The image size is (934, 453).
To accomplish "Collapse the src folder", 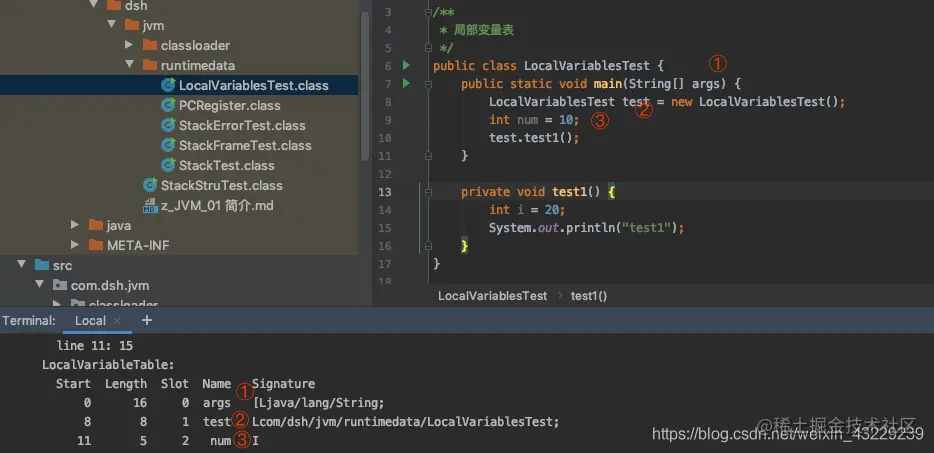I will (x=21, y=265).
